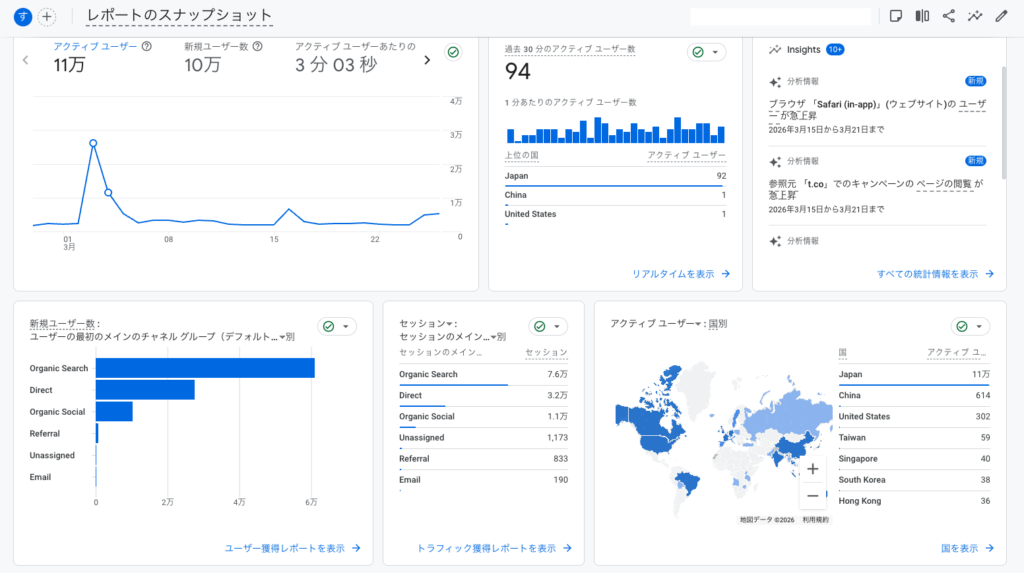Image resolution: width=1024 pixels, height=573 pixels.
Task: Click the add comparison plus button
Action: [x=47, y=17]
